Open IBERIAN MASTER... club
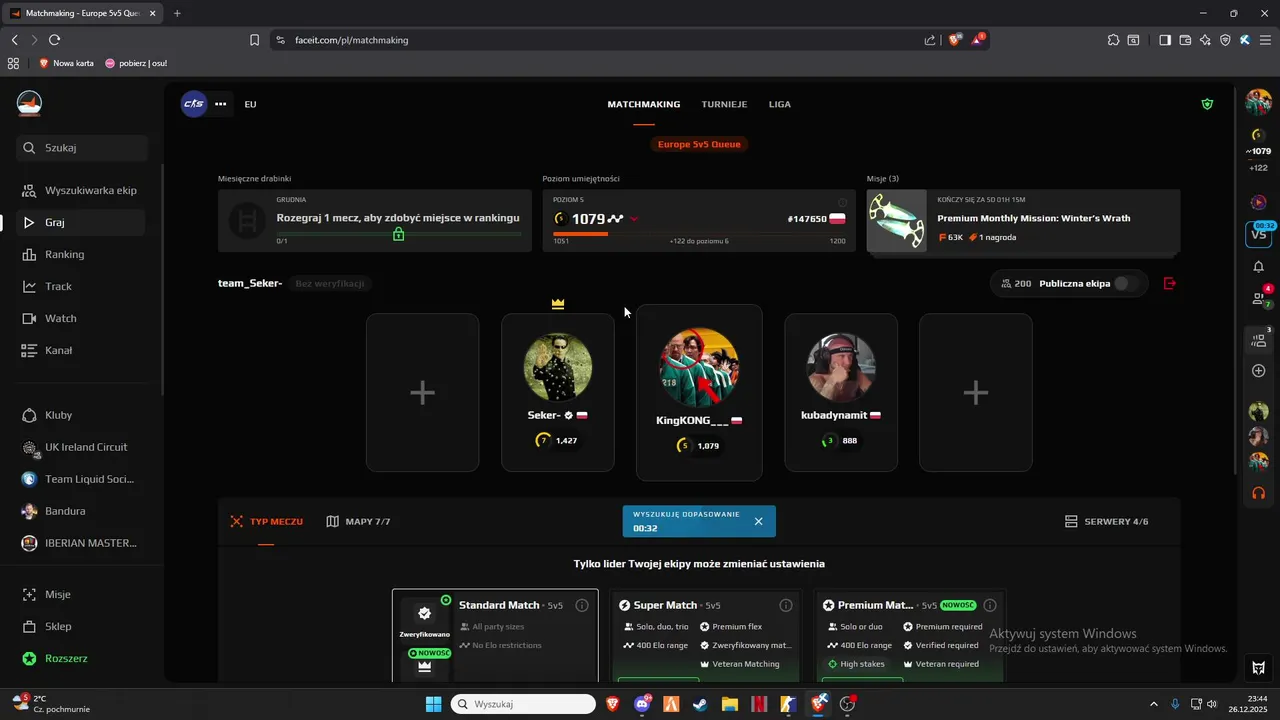Screen dimensions: 1280x720 pyautogui.click(x=82, y=543)
